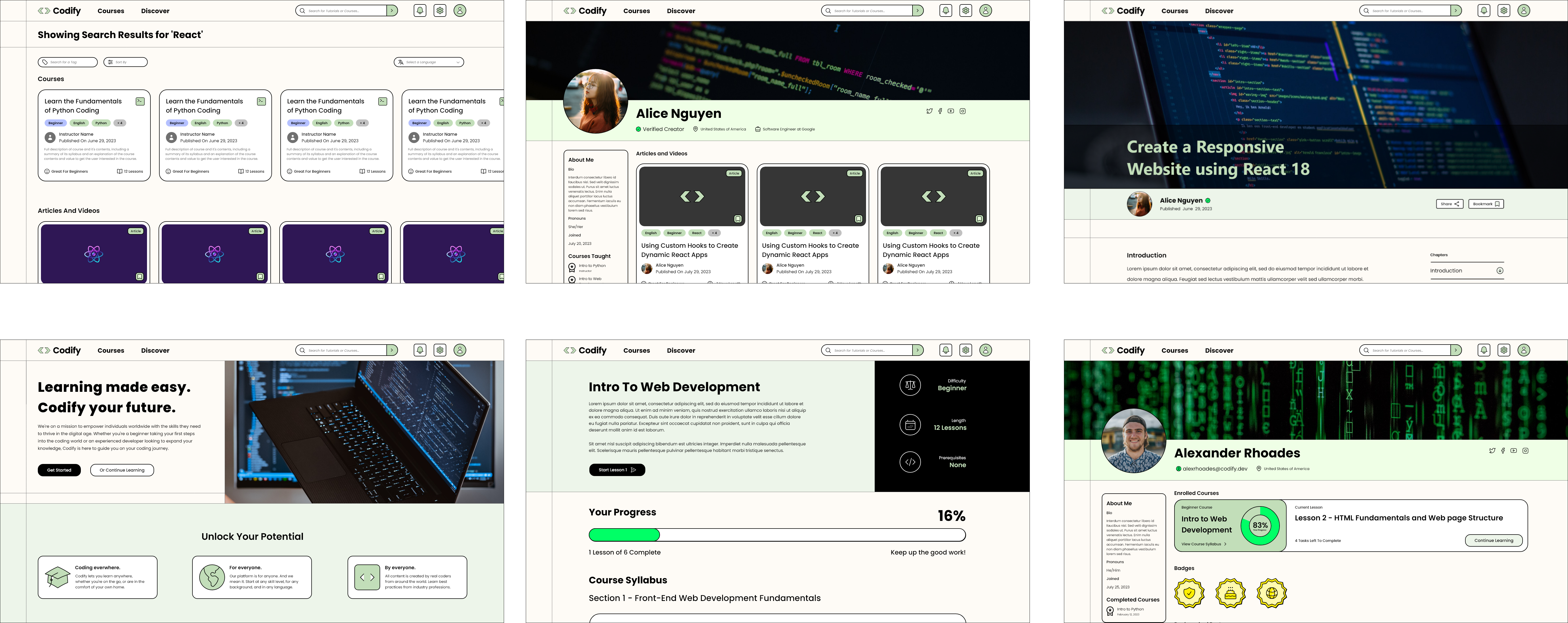This screenshot has height=623, width=1568.
Task: Open the Select a Language dropdown
Action: (x=428, y=62)
